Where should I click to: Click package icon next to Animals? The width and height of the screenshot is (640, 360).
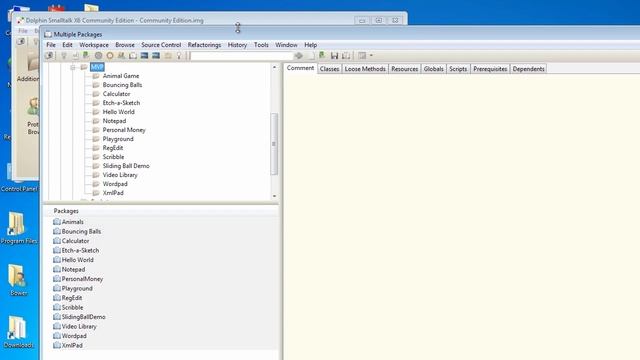pyautogui.click(x=57, y=222)
